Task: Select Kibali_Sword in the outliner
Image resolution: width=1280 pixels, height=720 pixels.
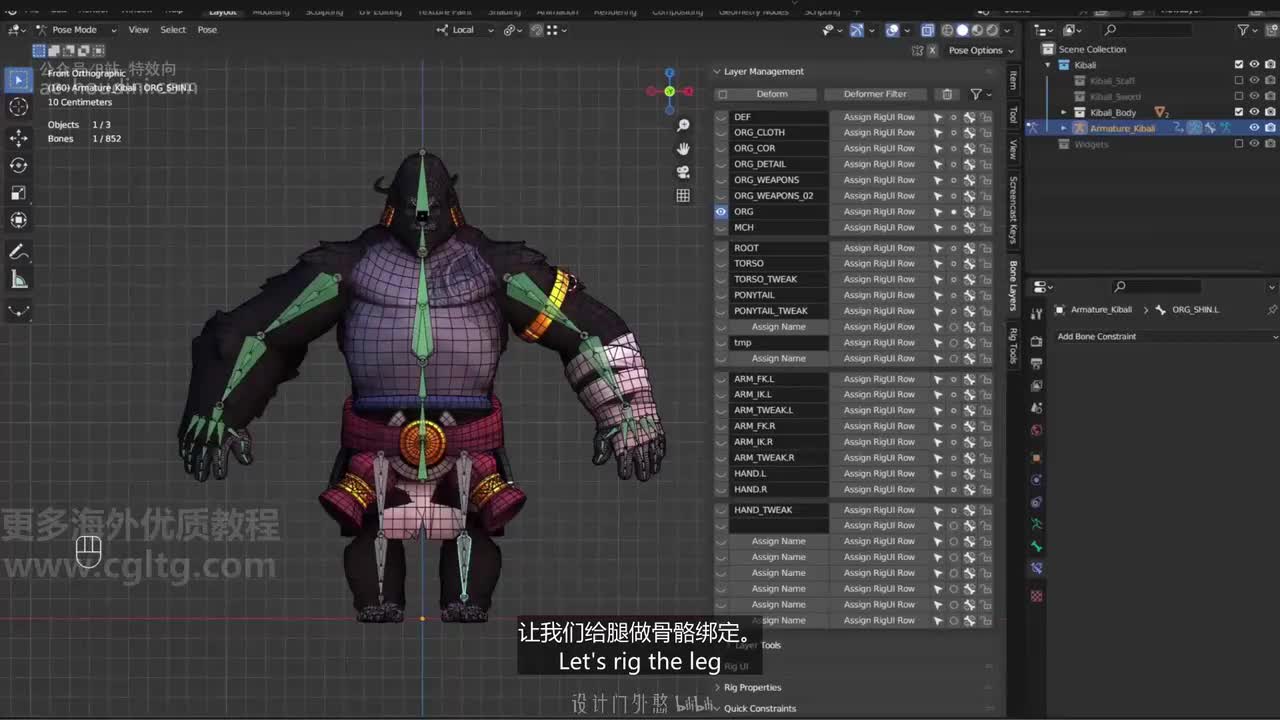Action: (x=1114, y=97)
